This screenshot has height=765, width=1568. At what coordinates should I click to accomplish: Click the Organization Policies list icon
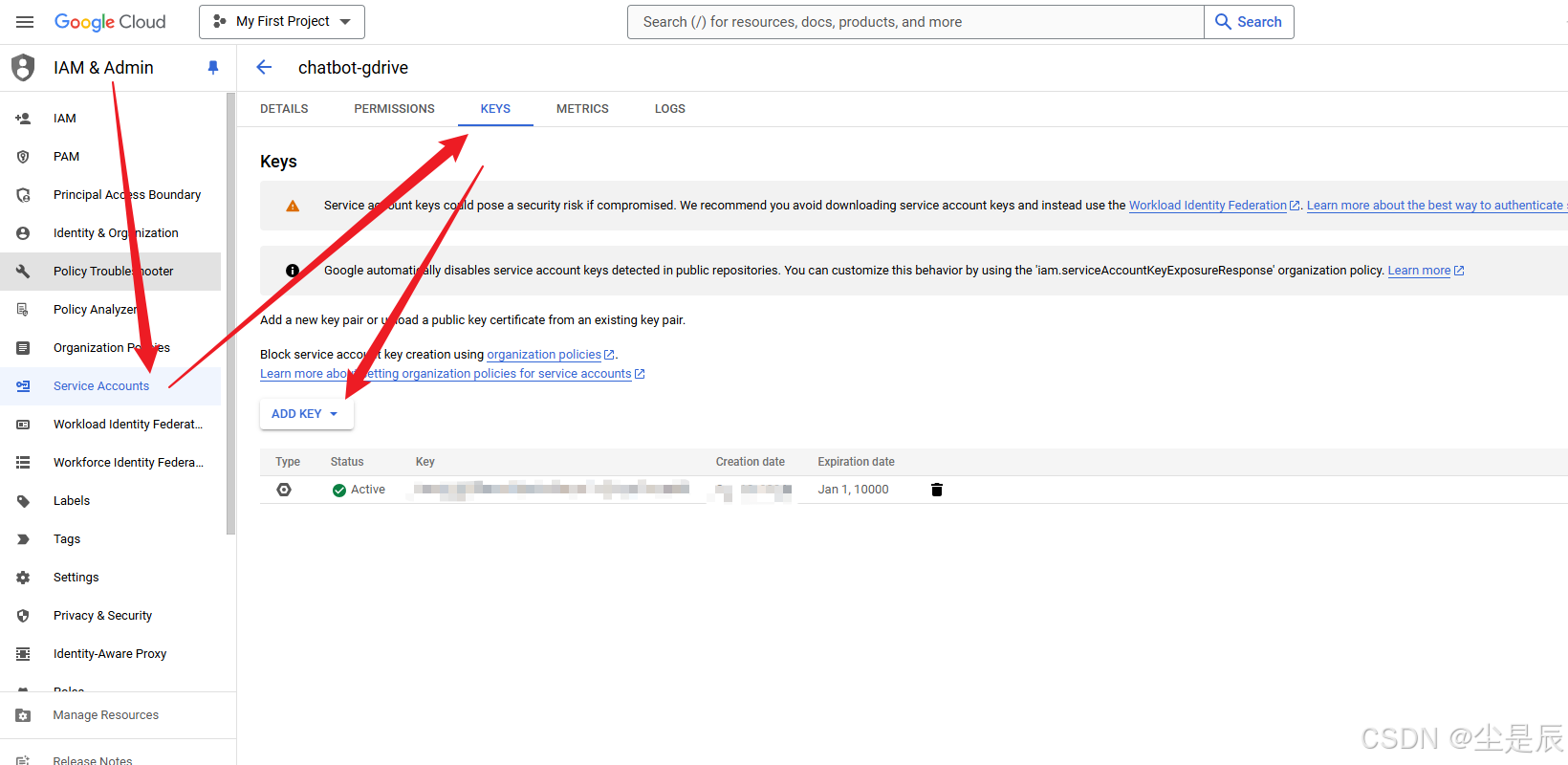click(23, 348)
